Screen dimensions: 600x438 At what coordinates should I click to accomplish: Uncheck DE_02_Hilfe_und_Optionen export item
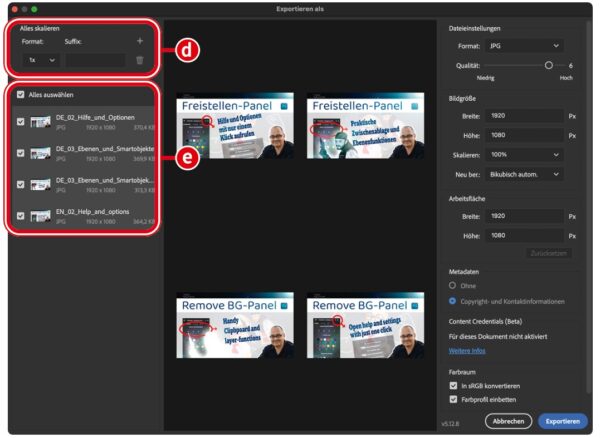pyautogui.click(x=21, y=122)
